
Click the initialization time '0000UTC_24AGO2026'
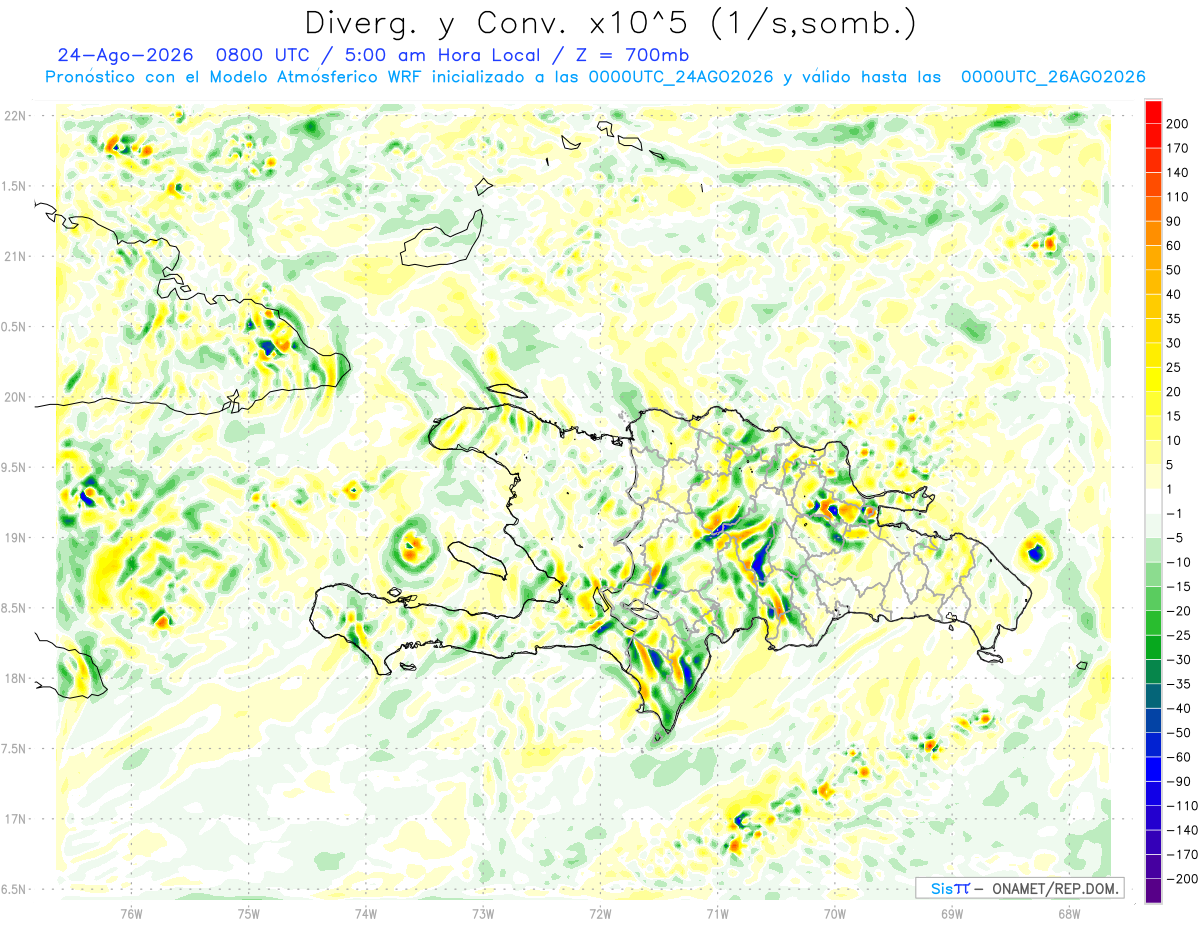[x=681, y=77]
